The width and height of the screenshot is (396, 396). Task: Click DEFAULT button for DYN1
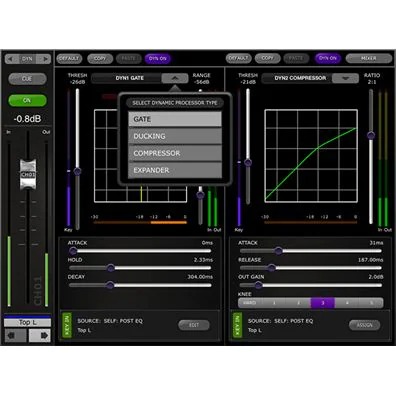point(69,59)
